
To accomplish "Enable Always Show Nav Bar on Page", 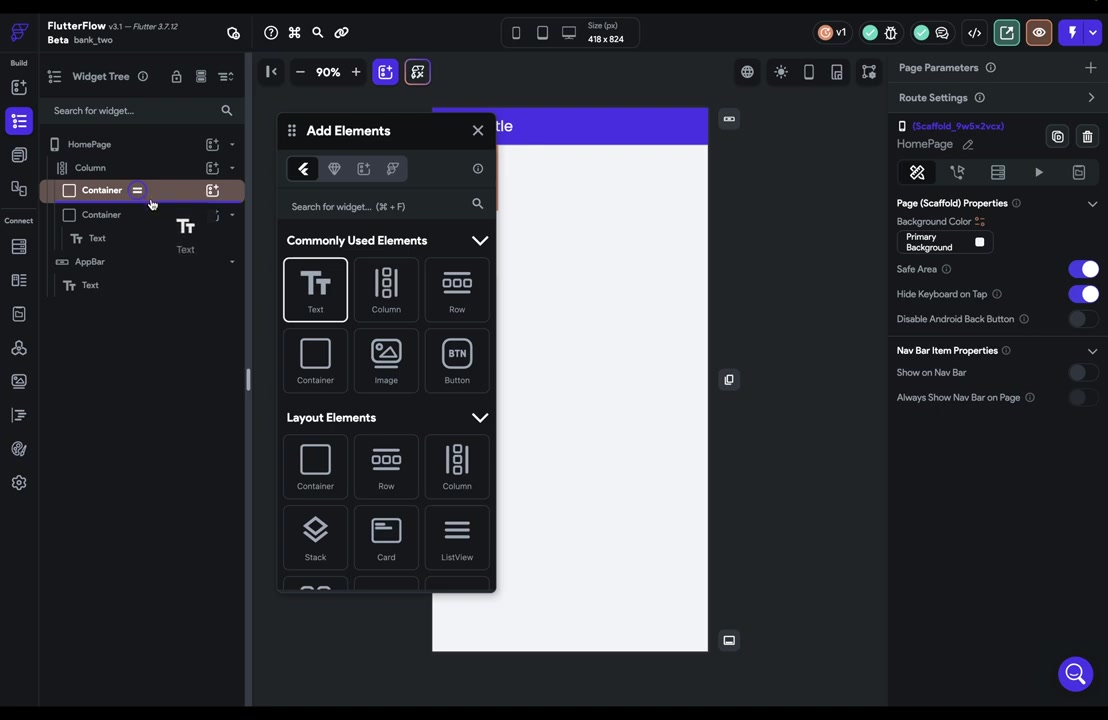I will point(1083,397).
